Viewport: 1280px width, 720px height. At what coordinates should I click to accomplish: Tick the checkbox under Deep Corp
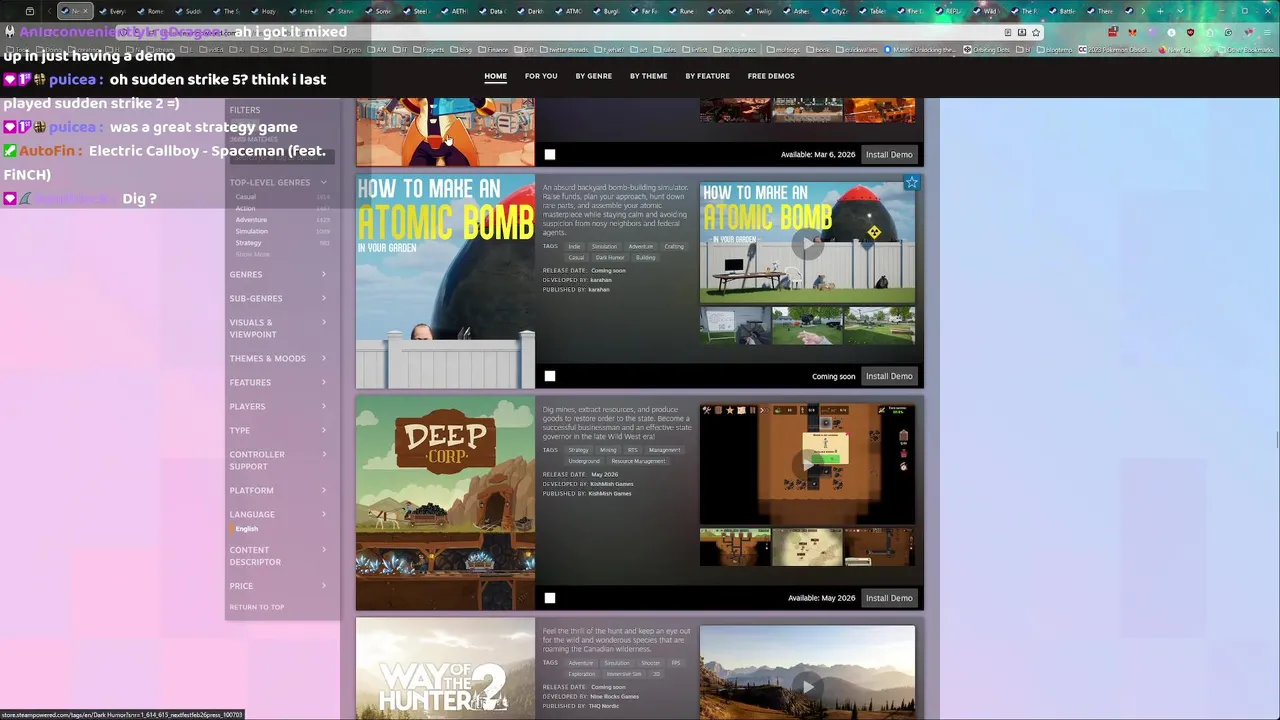click(x=550, y=598)
